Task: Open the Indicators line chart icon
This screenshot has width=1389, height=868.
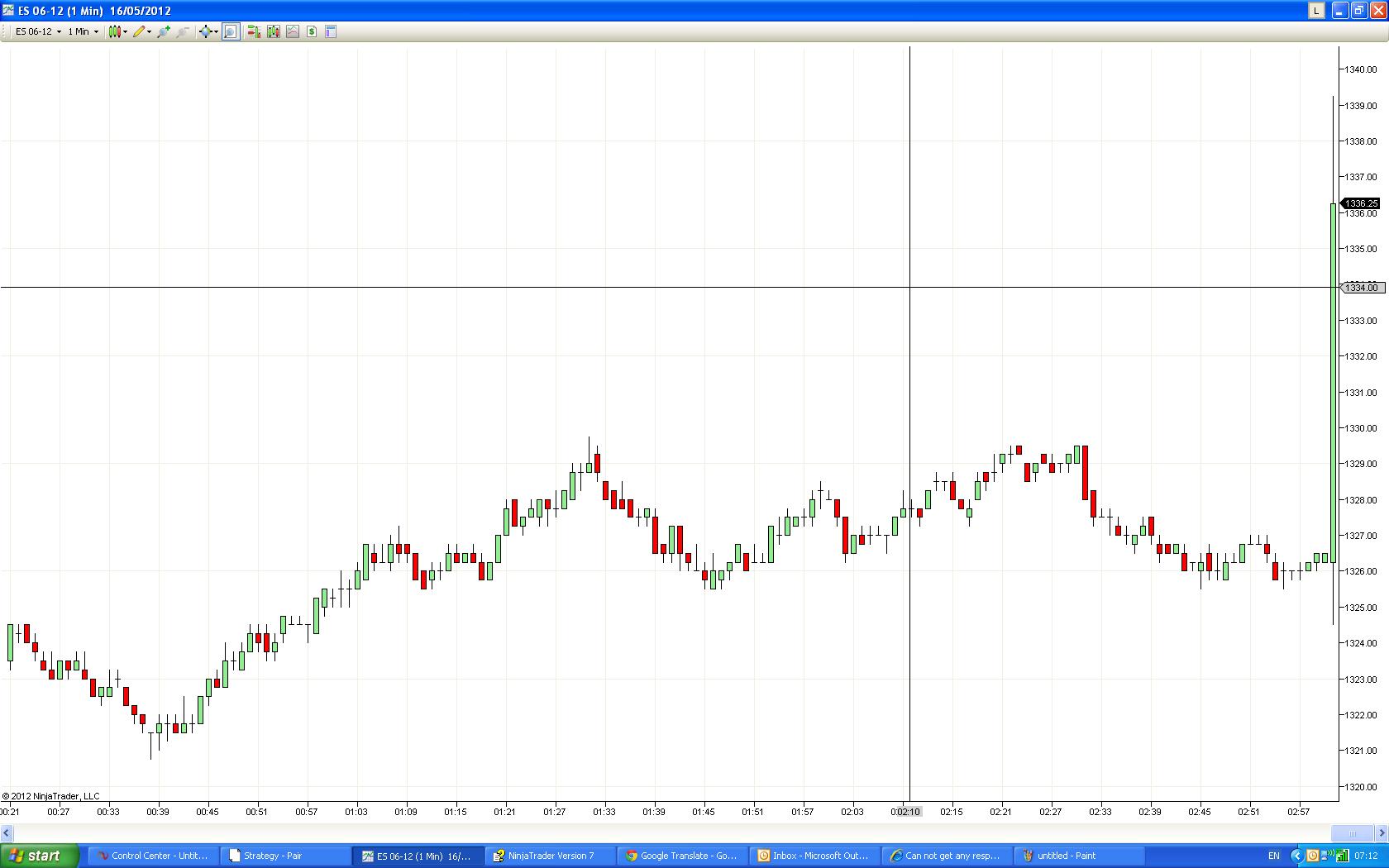Action: (x=293, y=31)
